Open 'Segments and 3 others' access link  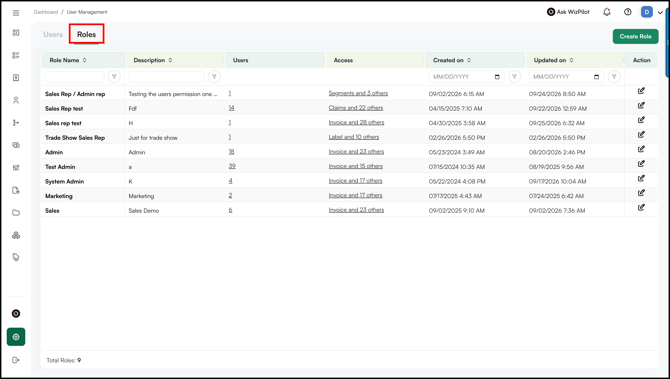point(358,93)
